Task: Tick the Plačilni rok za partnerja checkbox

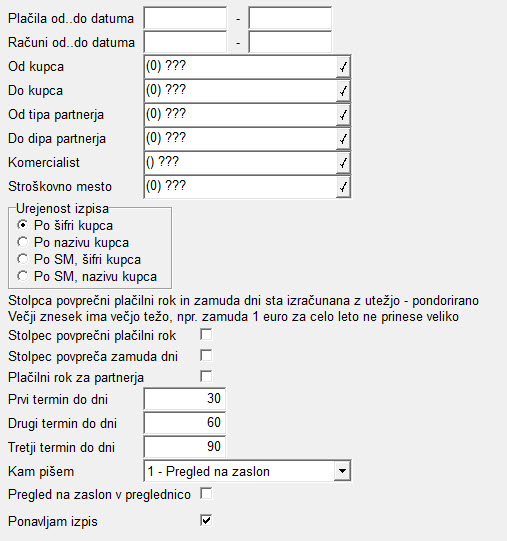Action: pos(206,376)
